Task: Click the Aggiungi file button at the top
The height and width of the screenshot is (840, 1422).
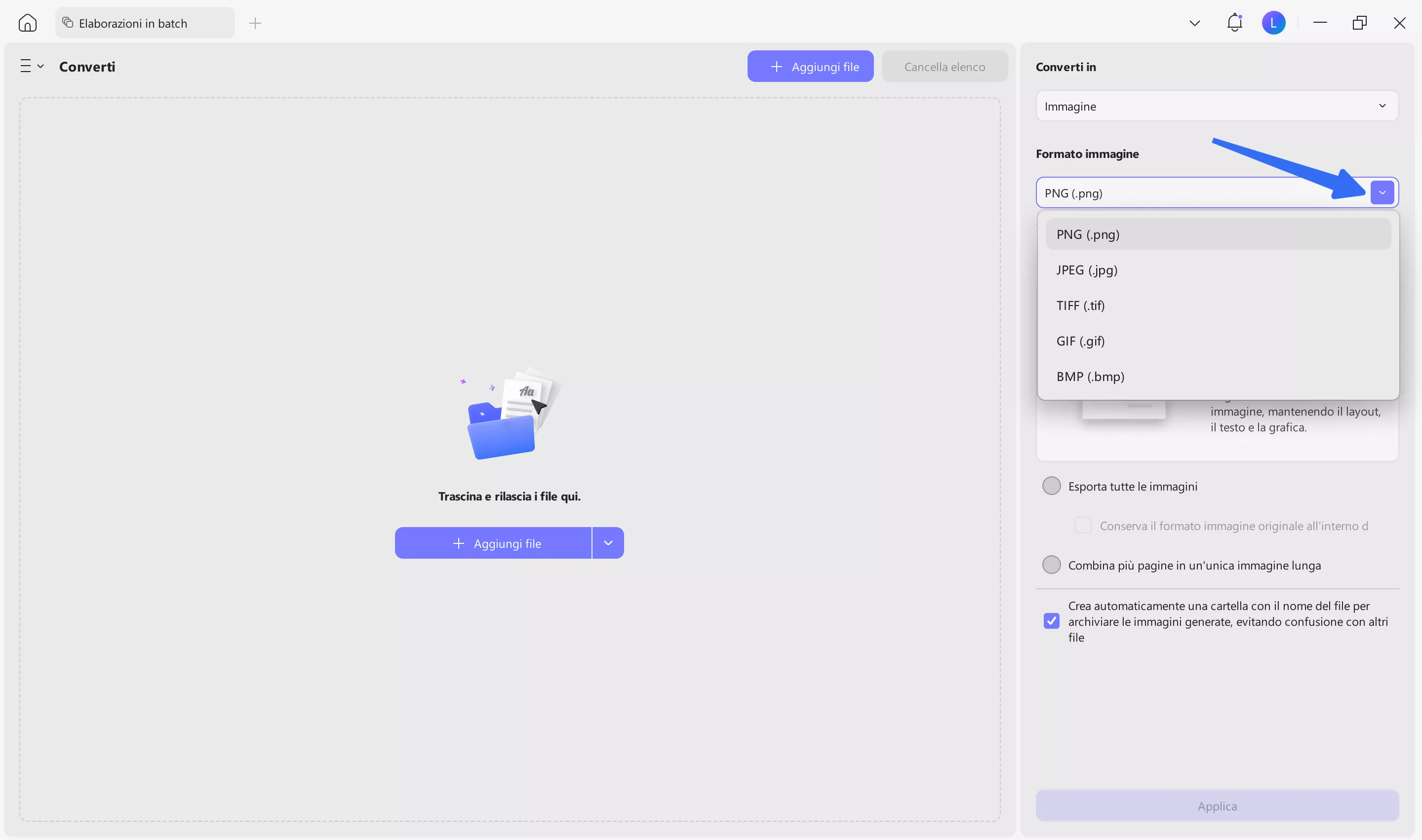Action: [810, 66]
